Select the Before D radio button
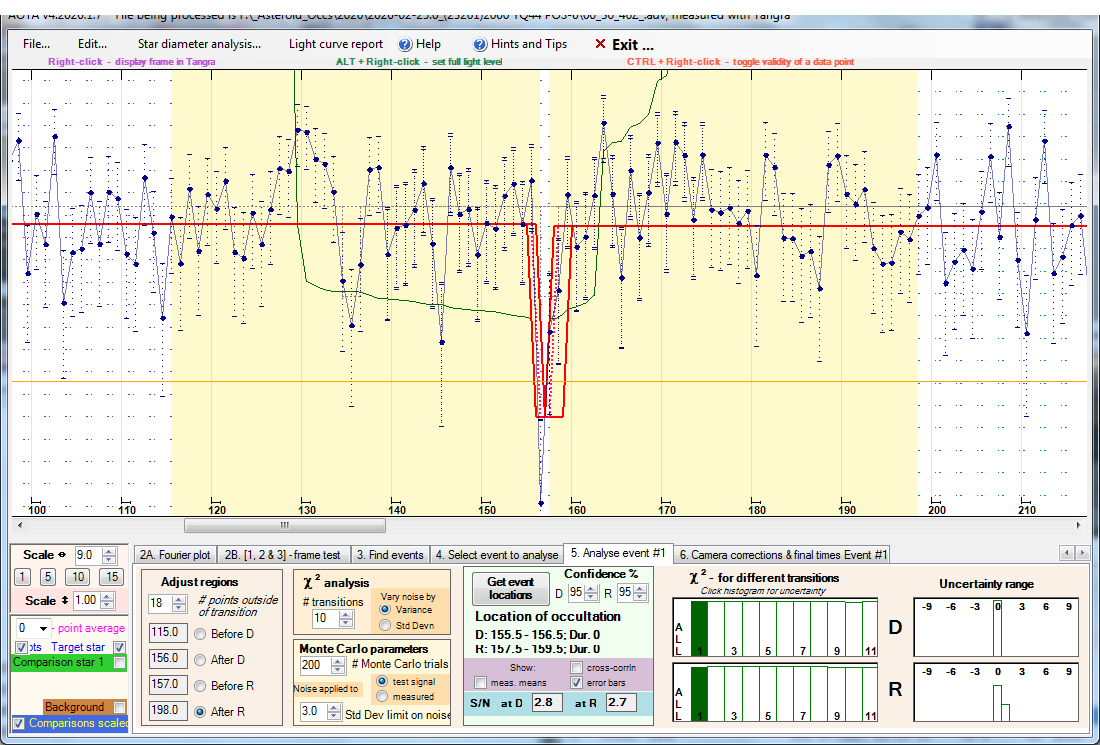 199,633
